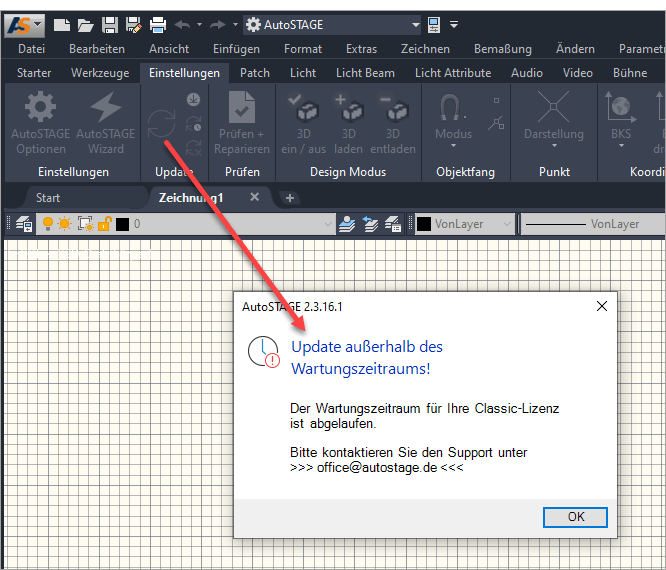Image resolution: width=666 pixels, height=570 pixels.
Task: Toggle 3D ein / aus design mode
Action: pos(303,123)
